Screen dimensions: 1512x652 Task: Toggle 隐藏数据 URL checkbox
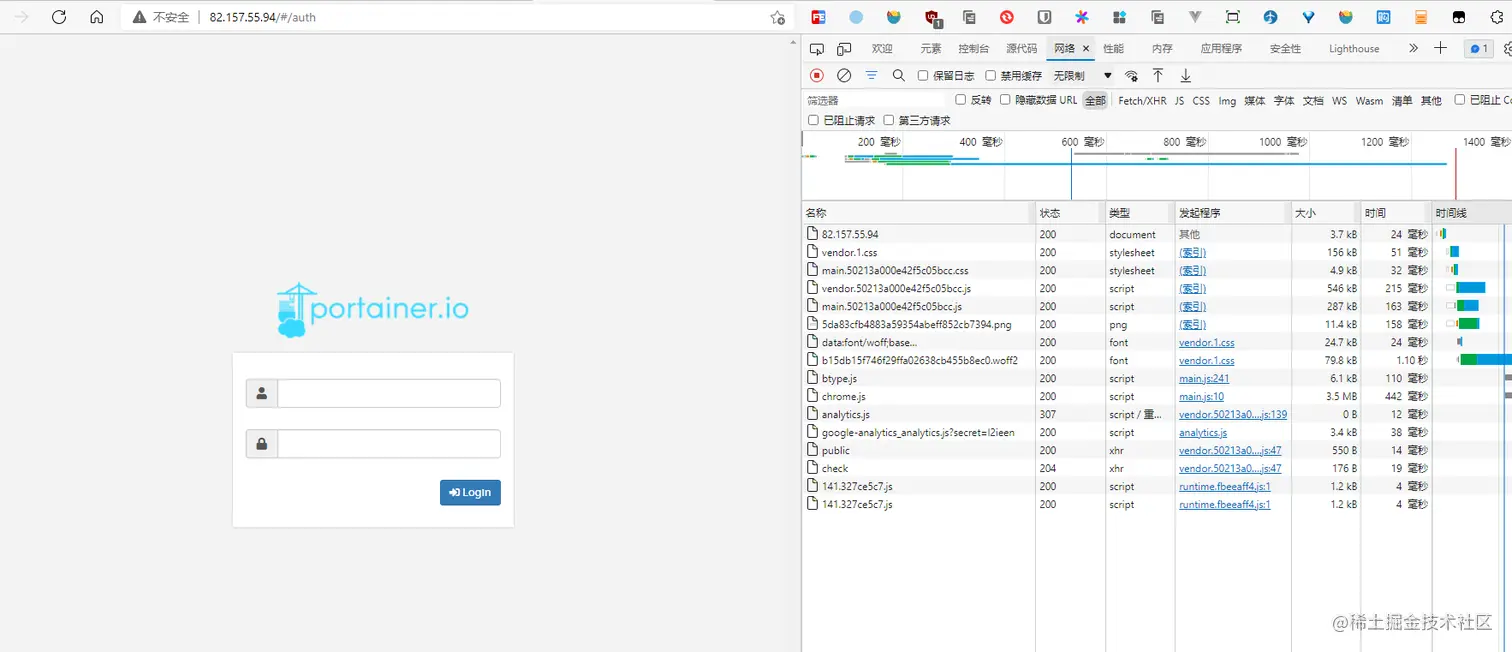1005,100
